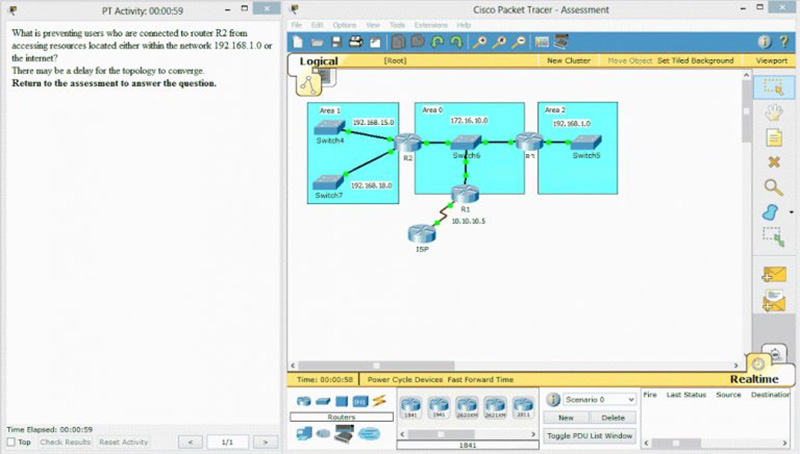Image resolution: width=800 pixels, height=454 pixels.
Task: Click the workspace horizontal scrollbar
Action: click(514, 365)
